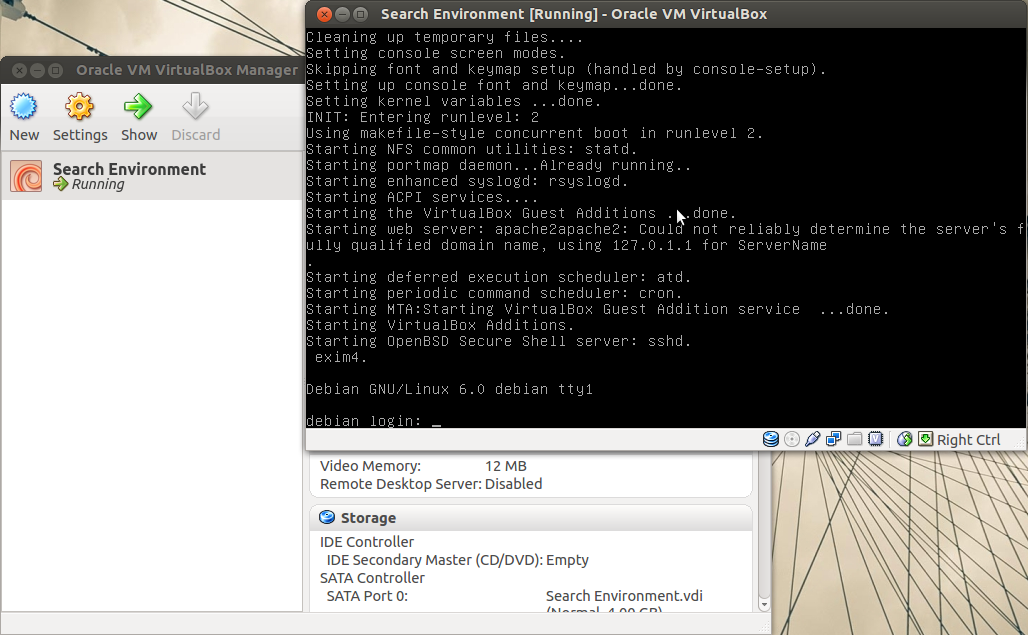Screen dimensions: 1028x635
Task: Click optical CD drive status icon
Action: coord(792,439)
